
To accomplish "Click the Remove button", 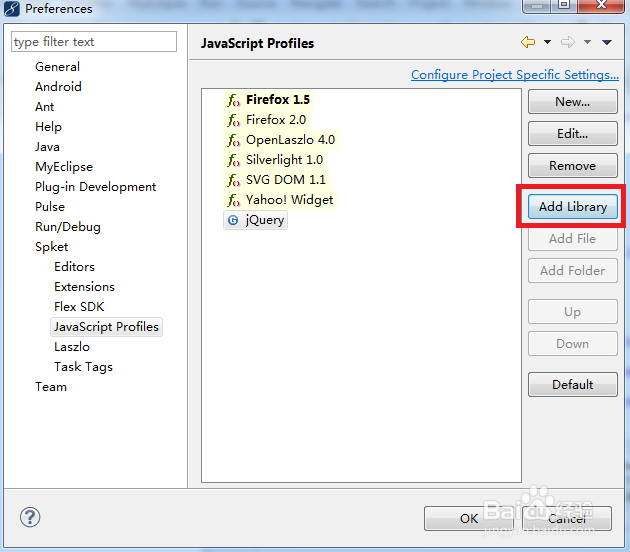I will tap(573, 166).
